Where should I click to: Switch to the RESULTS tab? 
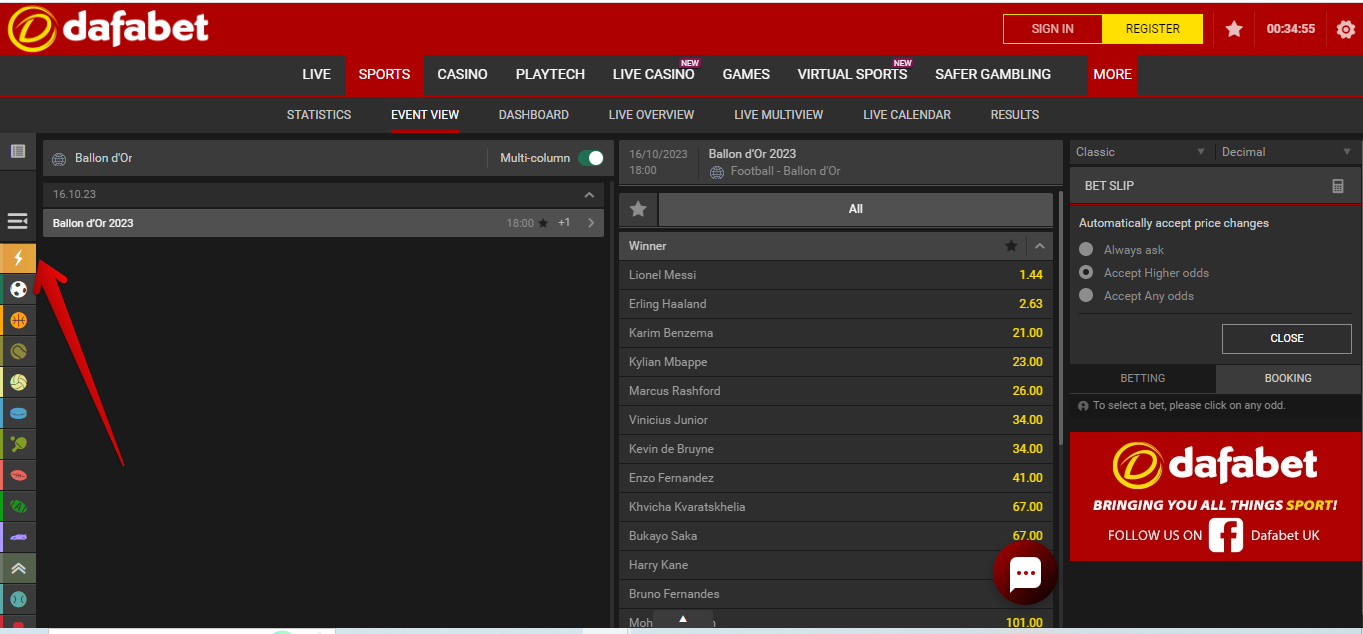[x=1015, y=115]
